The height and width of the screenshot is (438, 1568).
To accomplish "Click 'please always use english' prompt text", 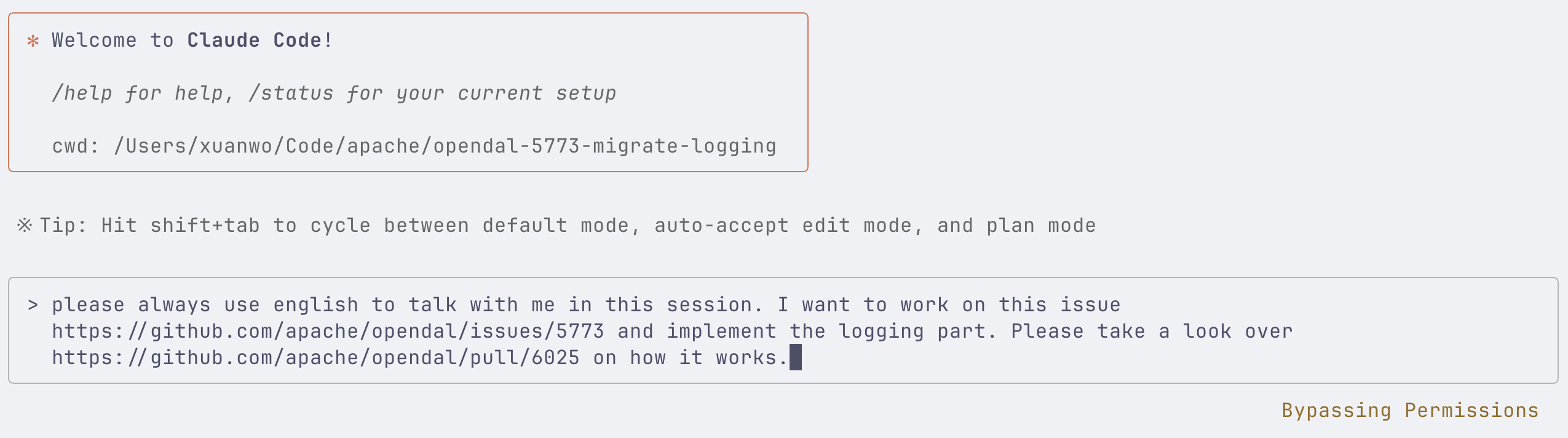I will 205,305.
